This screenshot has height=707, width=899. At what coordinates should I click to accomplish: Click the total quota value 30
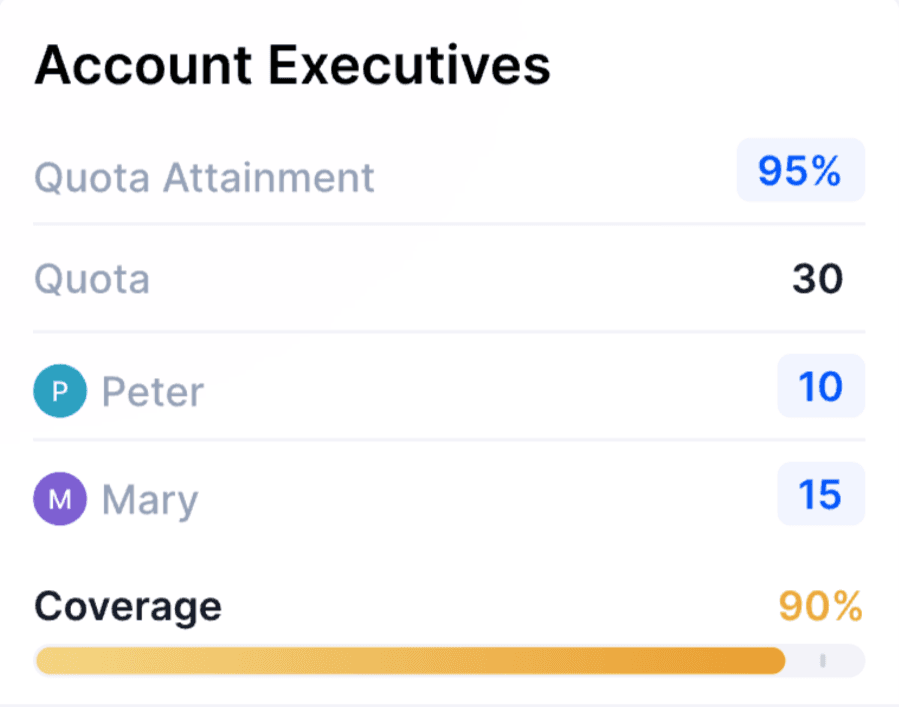[818, 279]
